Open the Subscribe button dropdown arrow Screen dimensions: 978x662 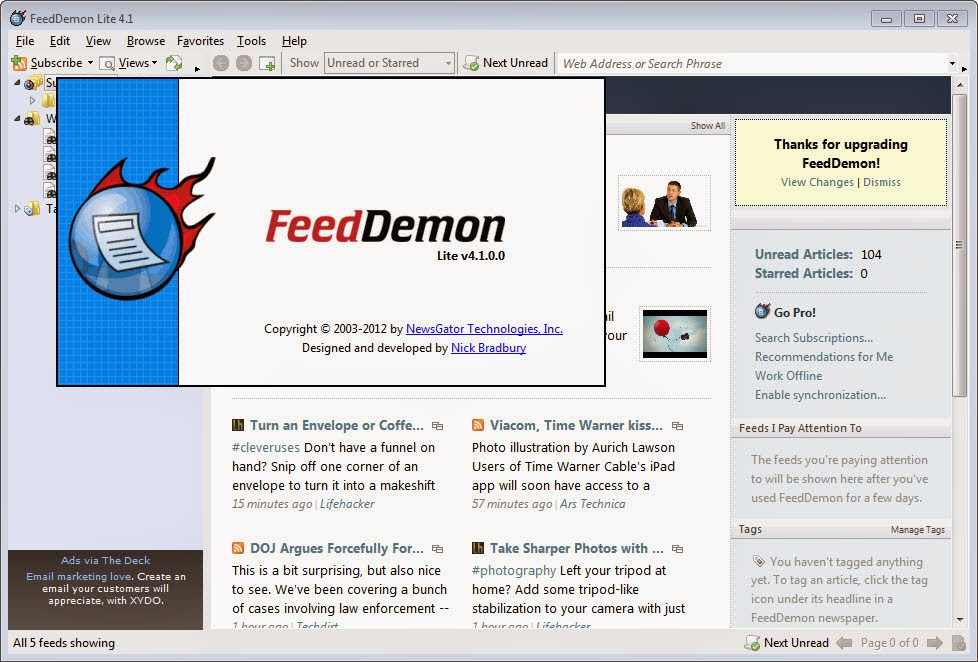pos(90,63)
